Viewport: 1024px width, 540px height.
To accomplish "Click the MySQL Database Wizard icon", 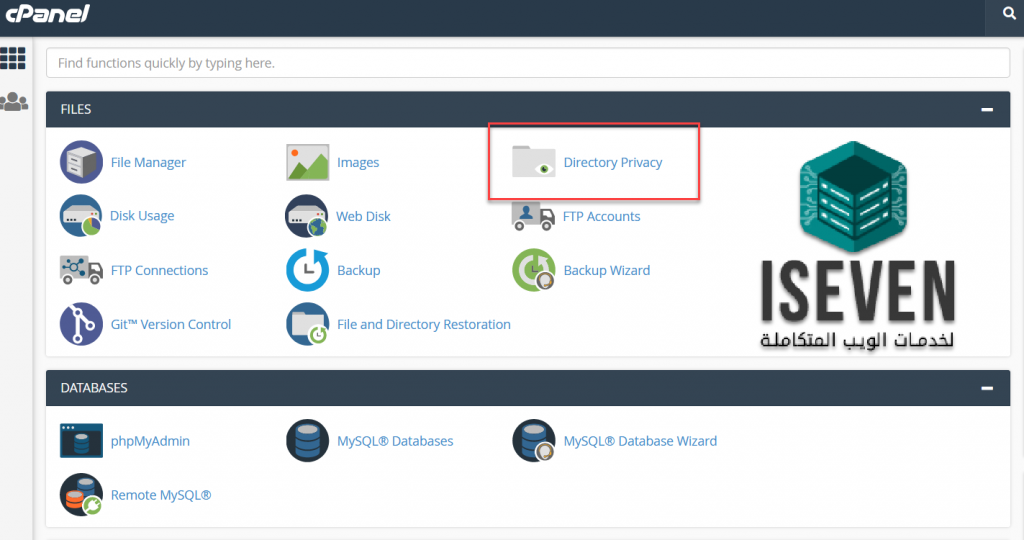I will click(x=534, y=441).
